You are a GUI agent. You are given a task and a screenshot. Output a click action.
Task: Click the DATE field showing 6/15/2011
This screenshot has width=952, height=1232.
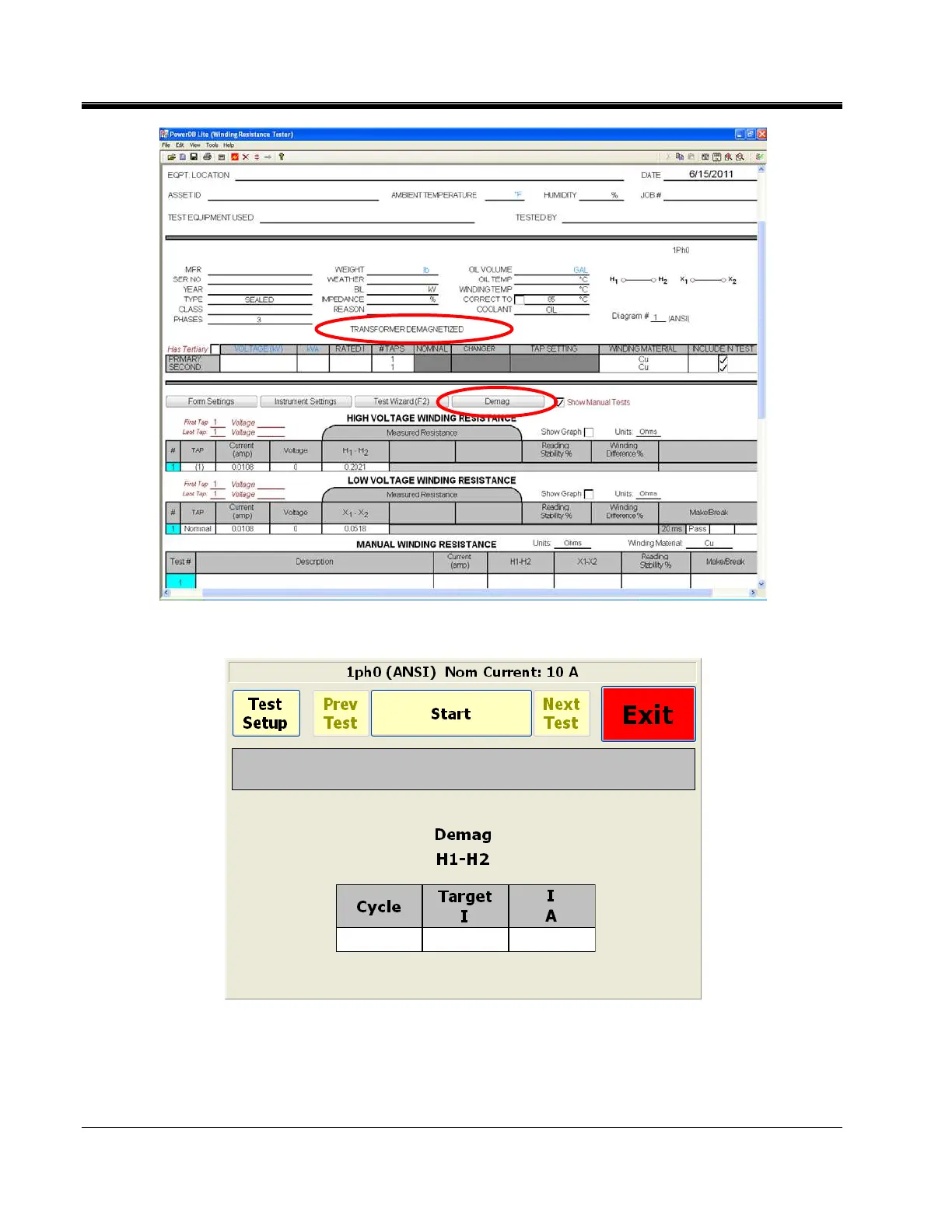(710, 174)
